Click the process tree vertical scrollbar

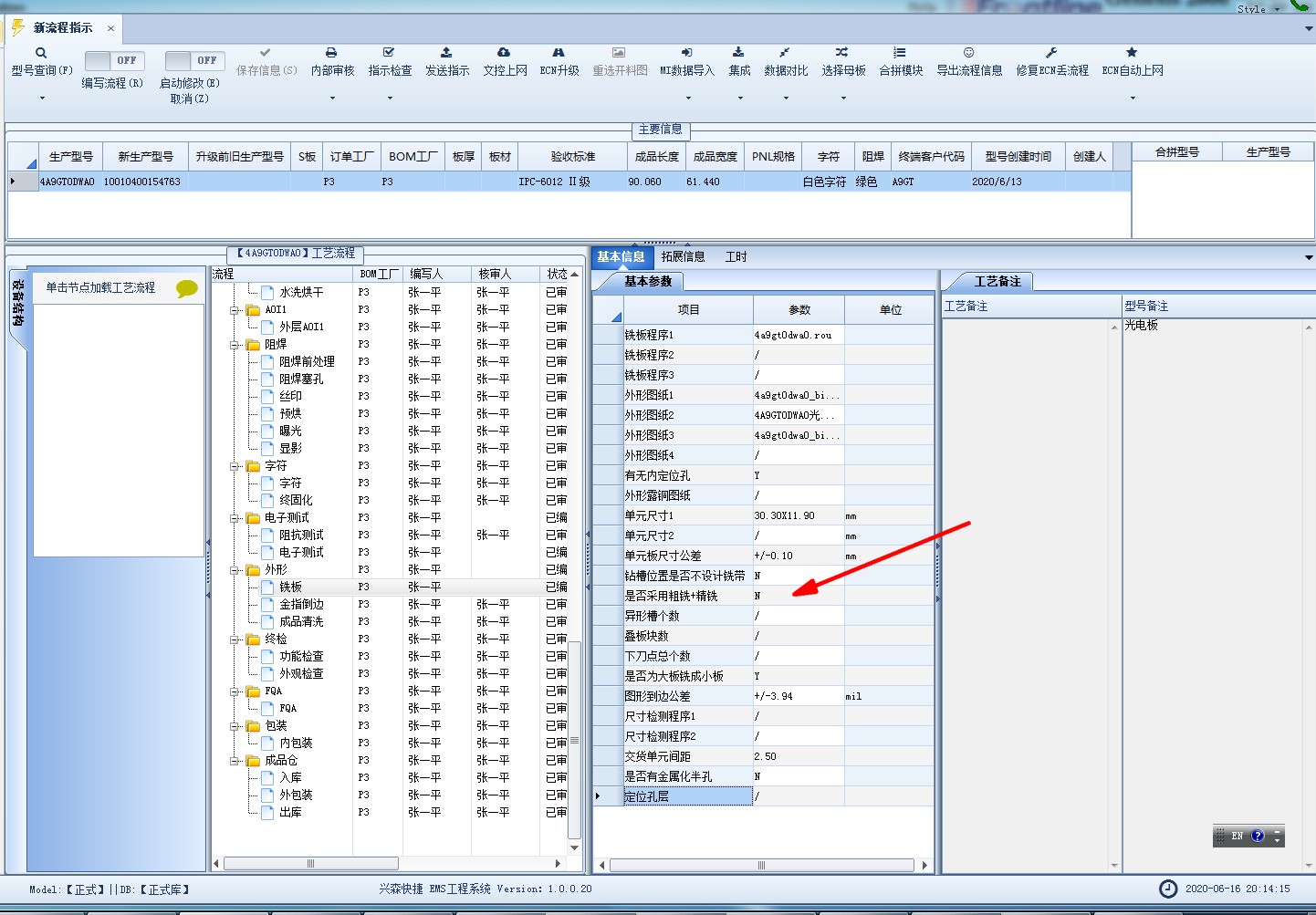(575, 740)
